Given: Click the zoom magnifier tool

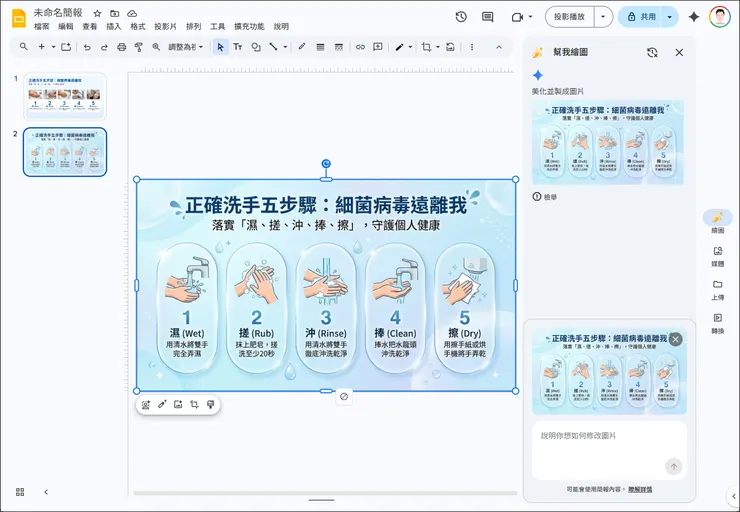Looking at the screenshot, I should (156, 47).
